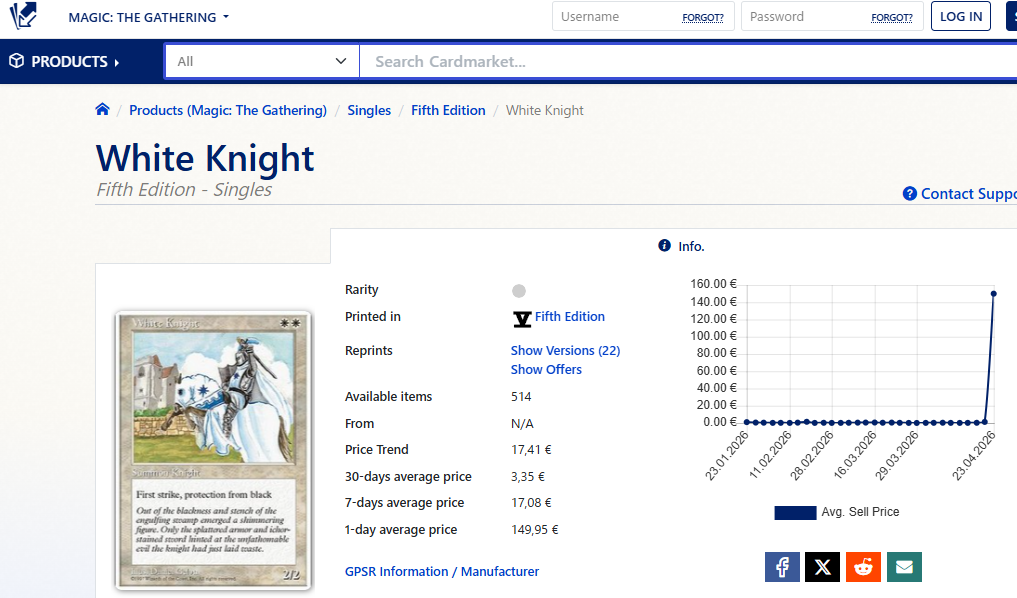Image resolution: width=1017 pixels, height=598 pixels.
Task: Focus the Username input field
Action: [x=643, y=16]
